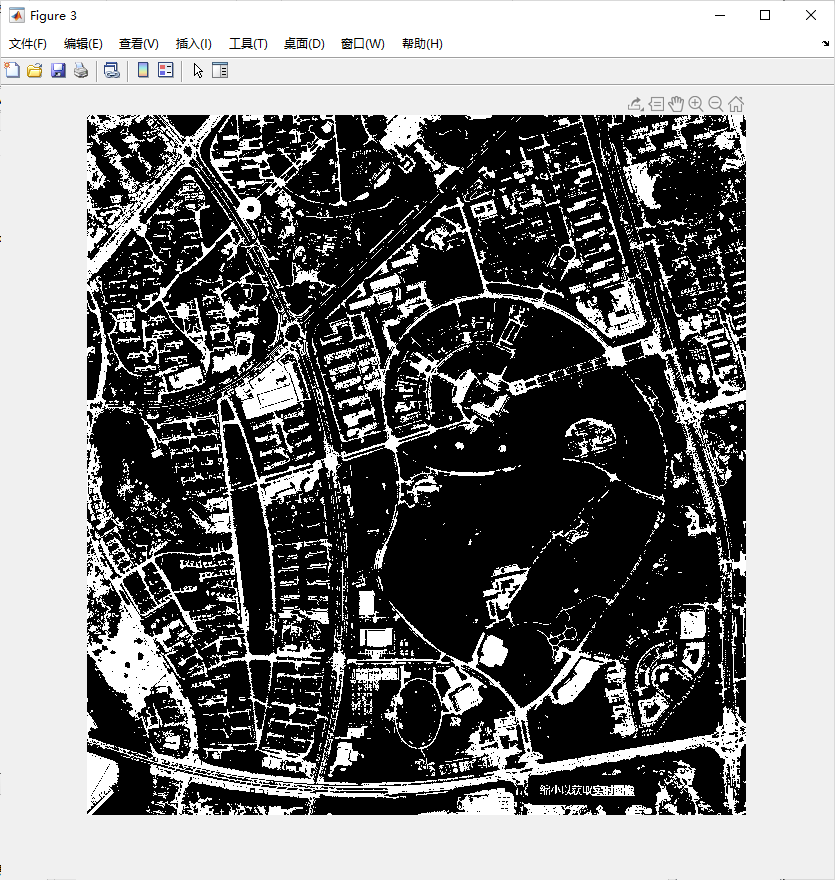Save the figure with the floppy disk icon
The width and height of the screenshot is (835, 880).
point(58,70)
